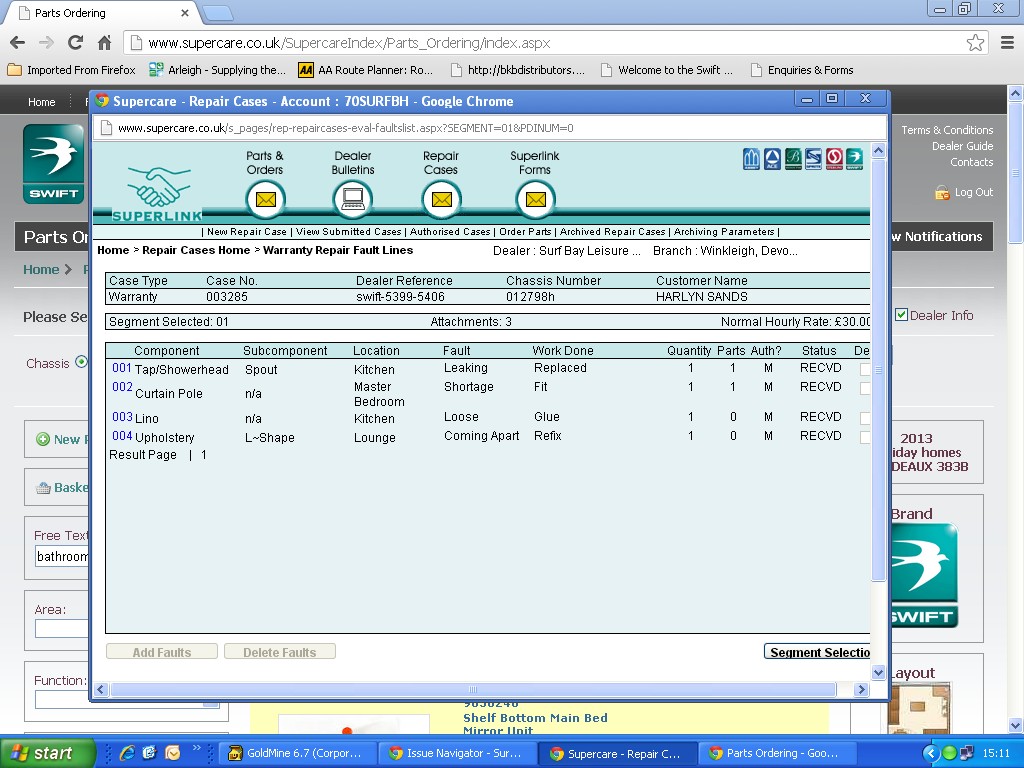The image size is (1024, 768).
Task: Expand hidden system tray icons
Action: point(930,753)
